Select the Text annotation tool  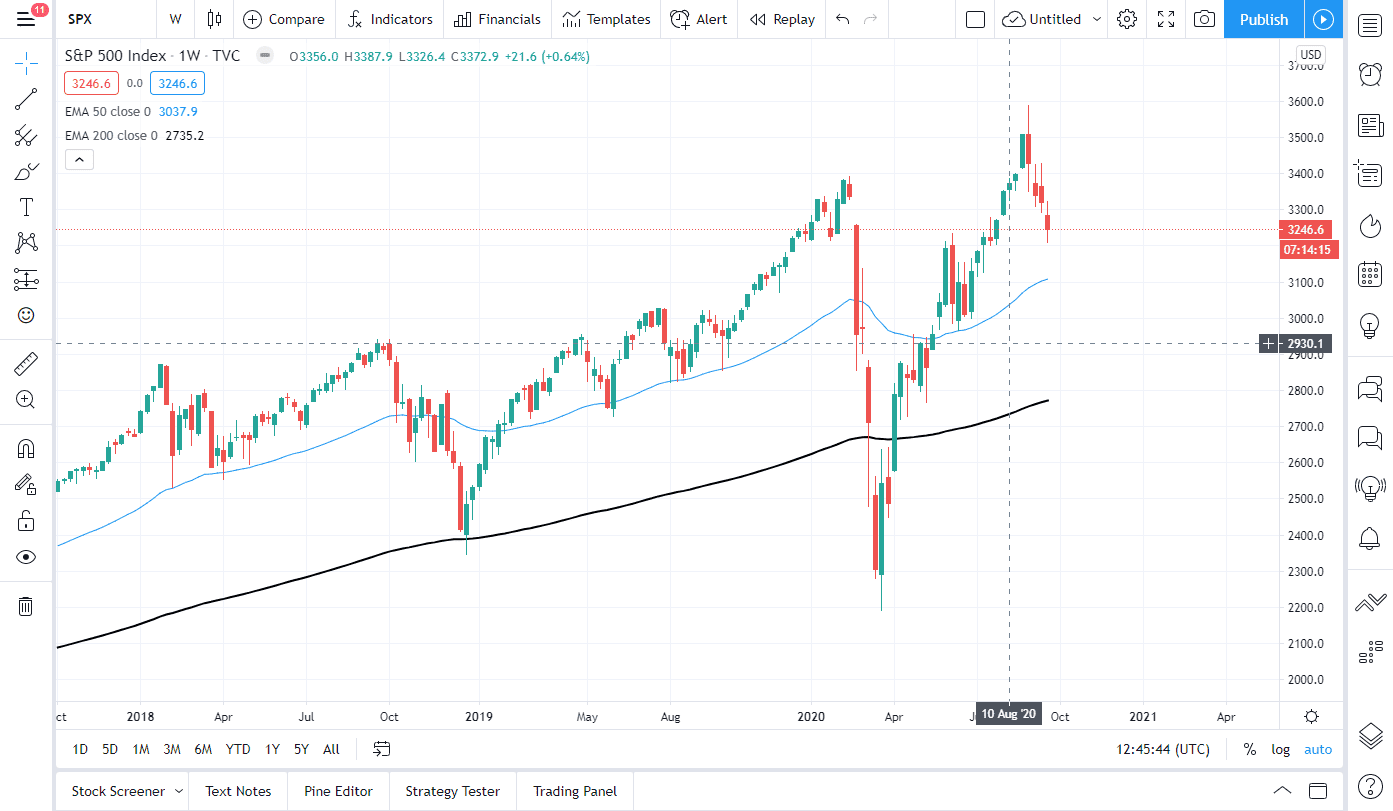[x=26, y=205]
